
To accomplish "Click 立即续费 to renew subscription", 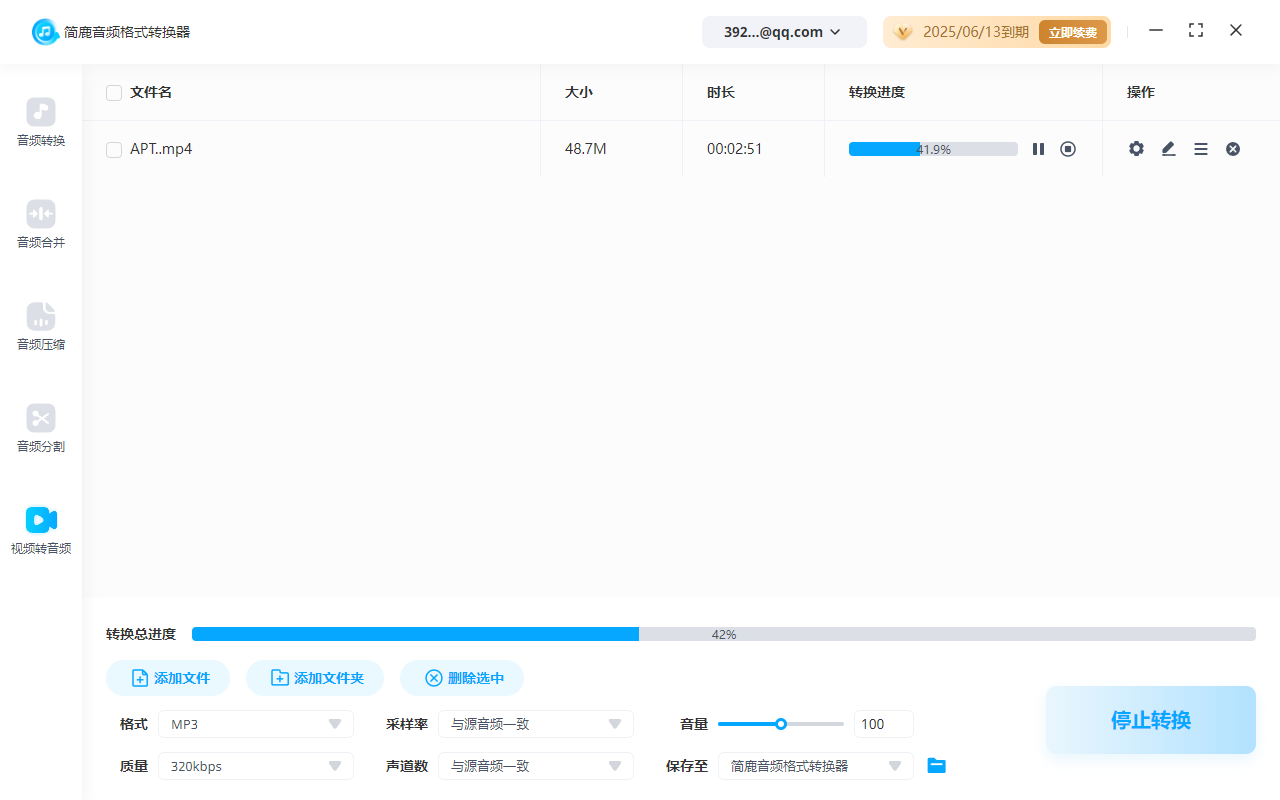I will pos(1073,31).
